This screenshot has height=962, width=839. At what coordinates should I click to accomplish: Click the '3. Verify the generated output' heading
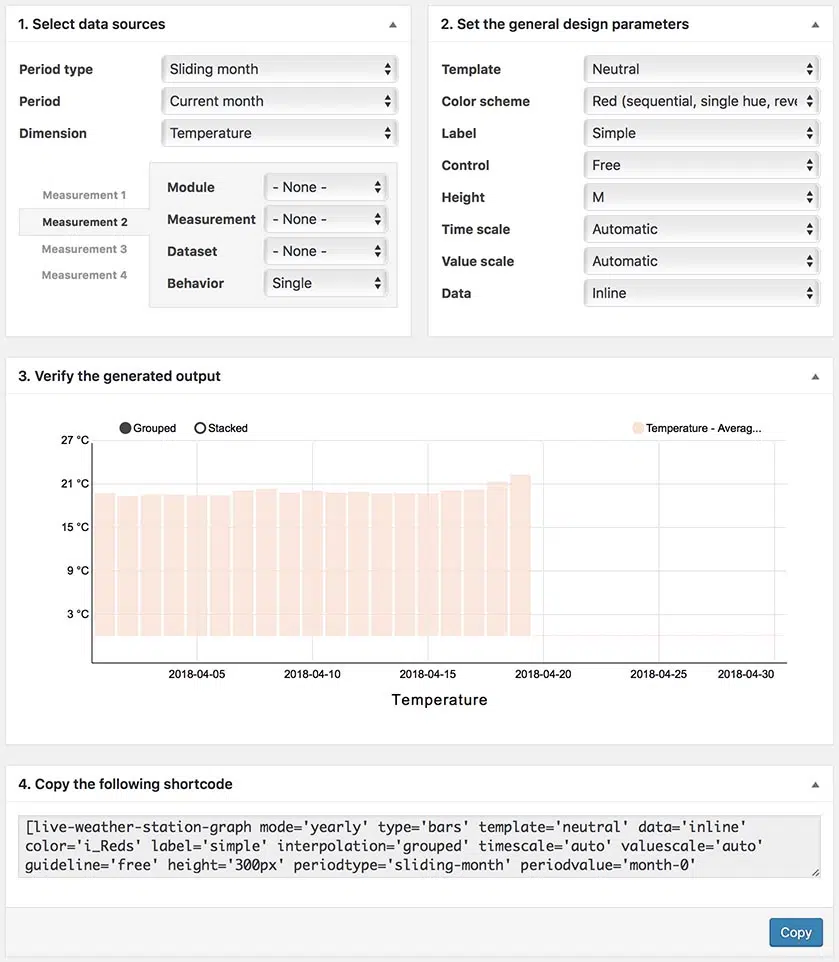119,377
